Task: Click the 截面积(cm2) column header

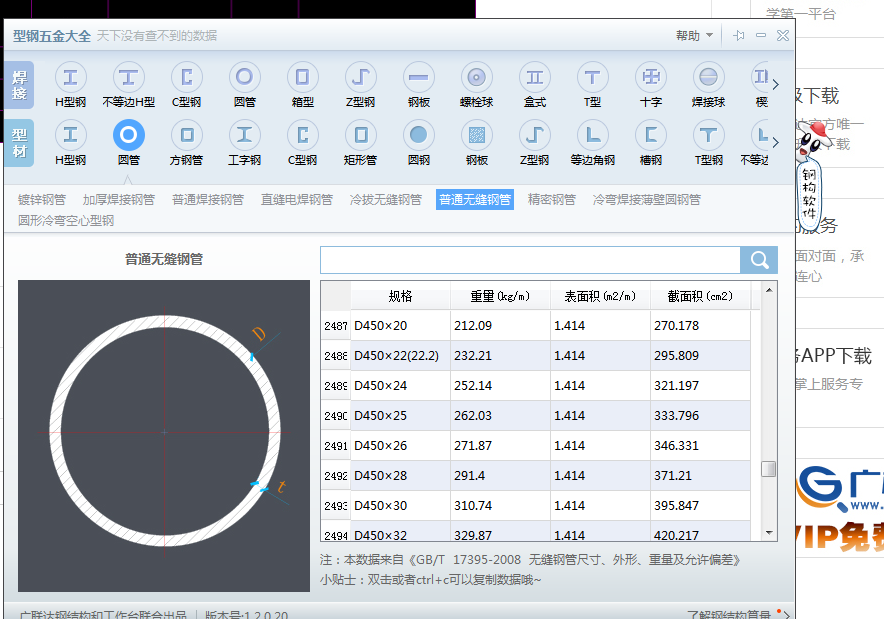Action: pyautogui.click(x=700, y=296)
